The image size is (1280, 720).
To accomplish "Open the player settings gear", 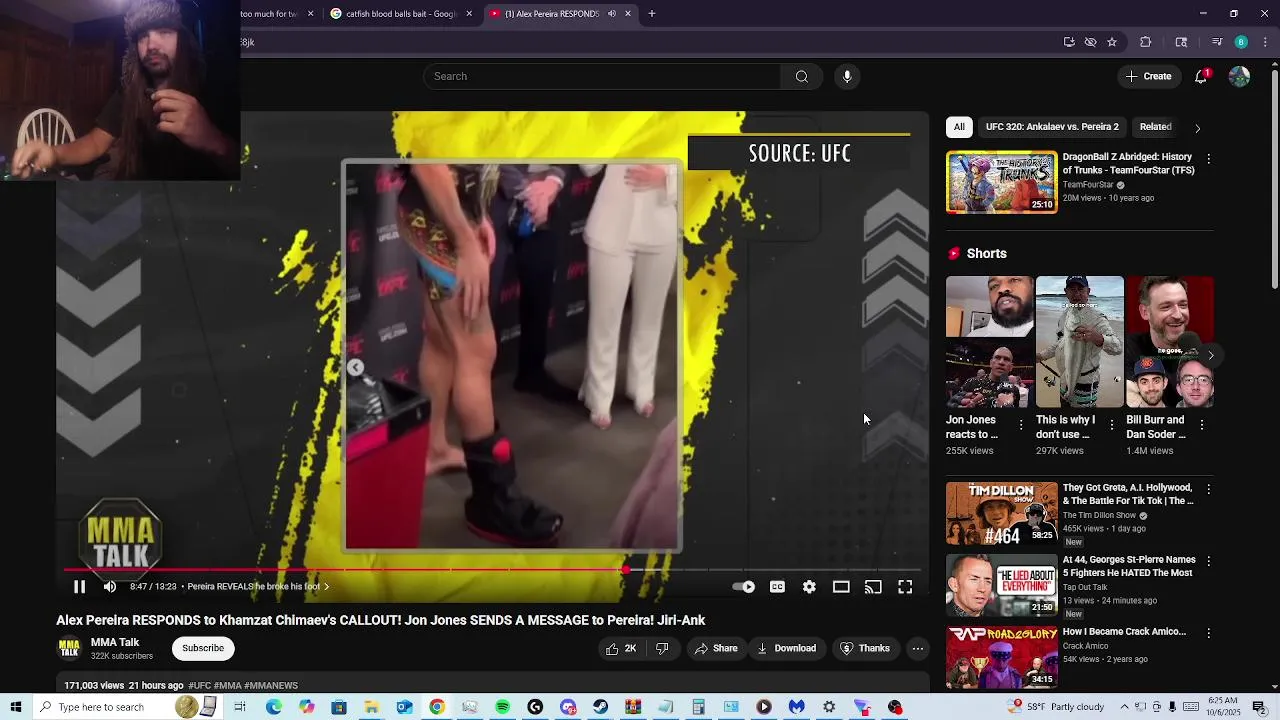I will [809, 587].
